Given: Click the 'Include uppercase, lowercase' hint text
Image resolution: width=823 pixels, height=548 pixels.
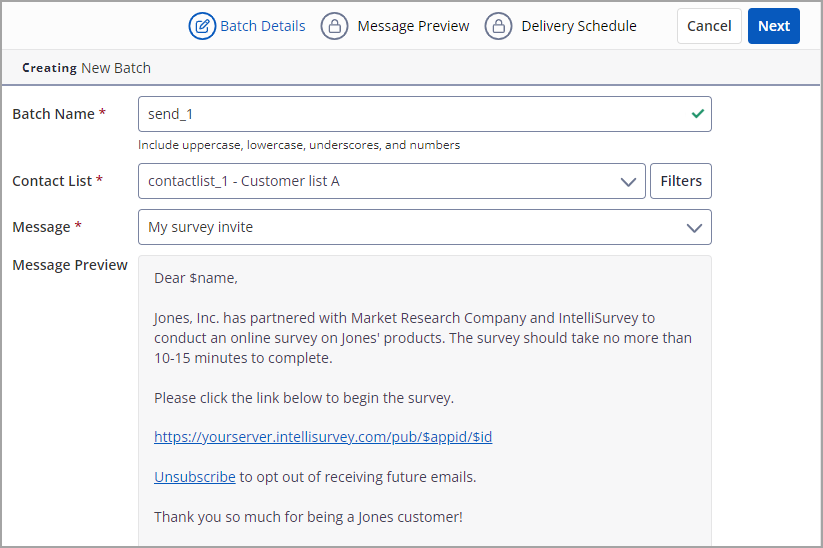Looking at the screenshot, I should (x=299, y=145).
